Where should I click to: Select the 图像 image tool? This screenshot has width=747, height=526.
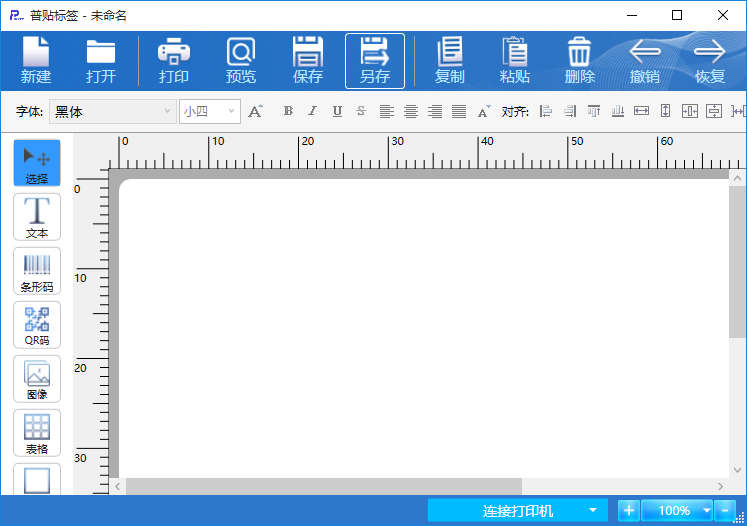[37, 379]
